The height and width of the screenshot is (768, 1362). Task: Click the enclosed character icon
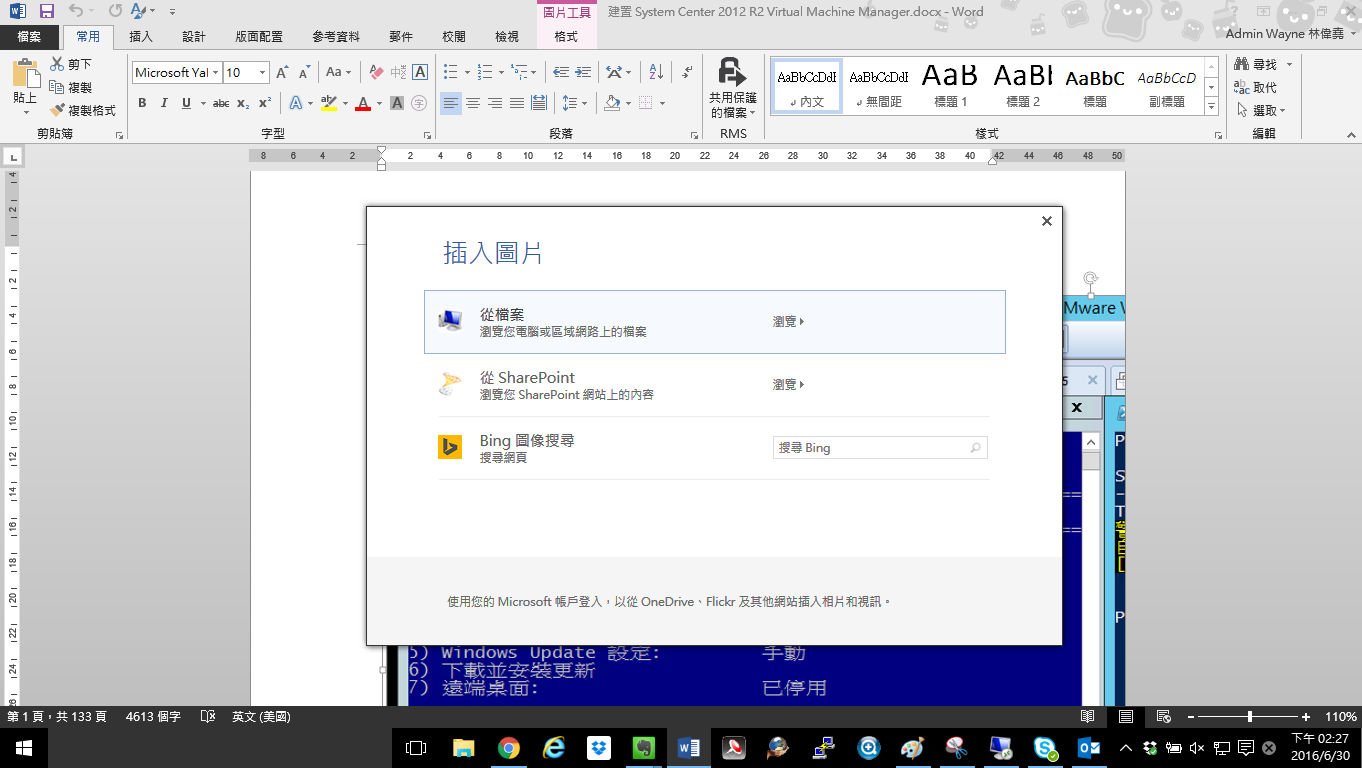[419, 103]
